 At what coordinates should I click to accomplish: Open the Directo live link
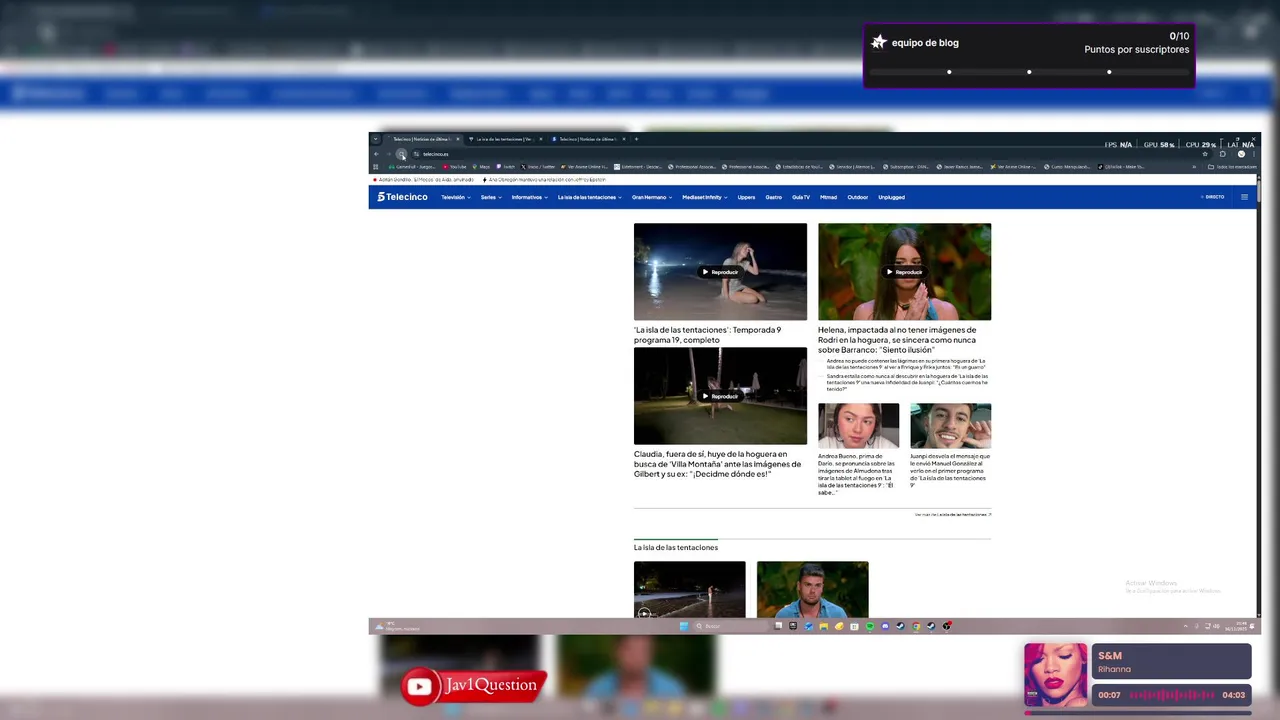coord(1213,197)
